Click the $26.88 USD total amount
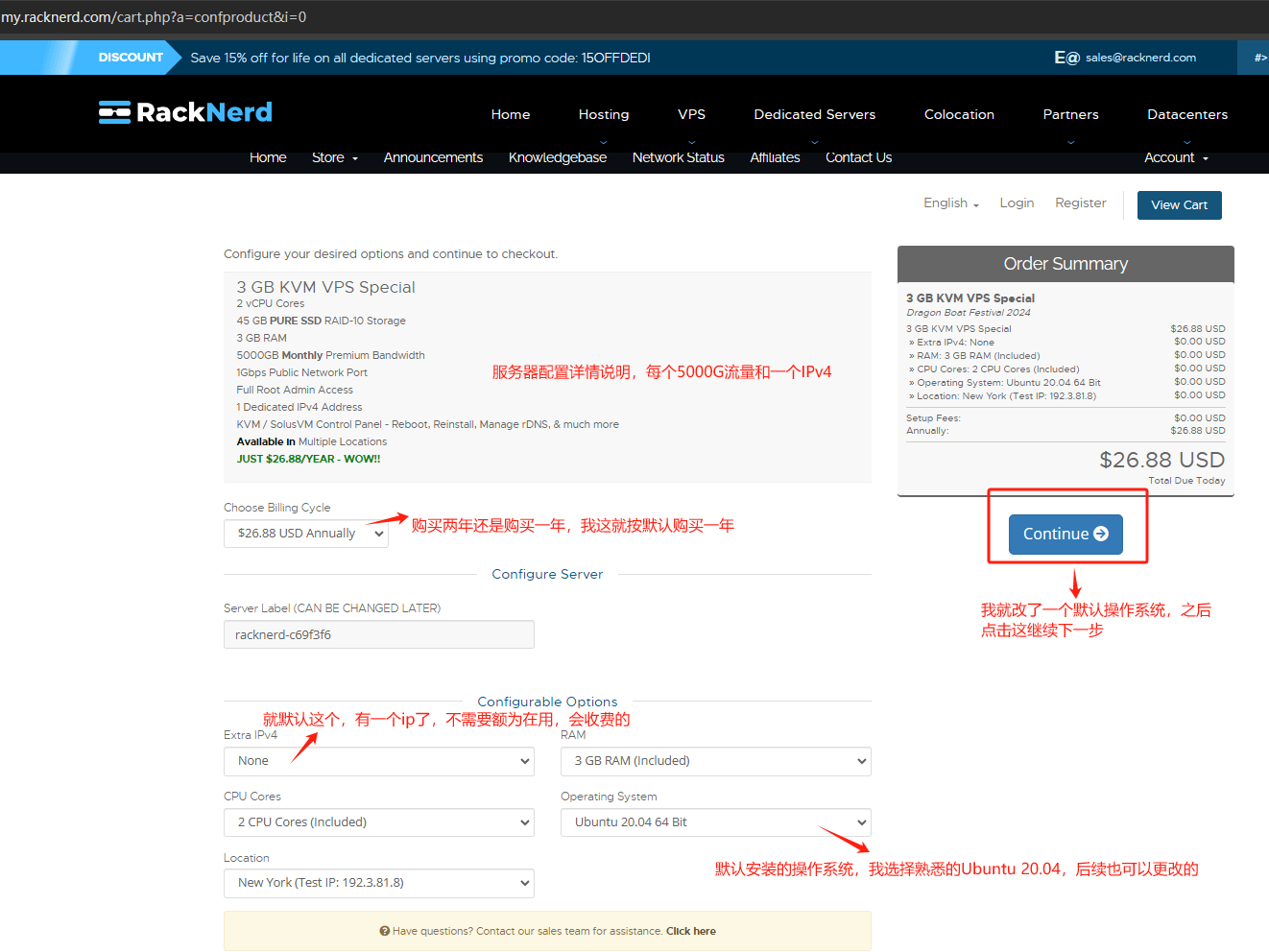 tap(1161, 460)
